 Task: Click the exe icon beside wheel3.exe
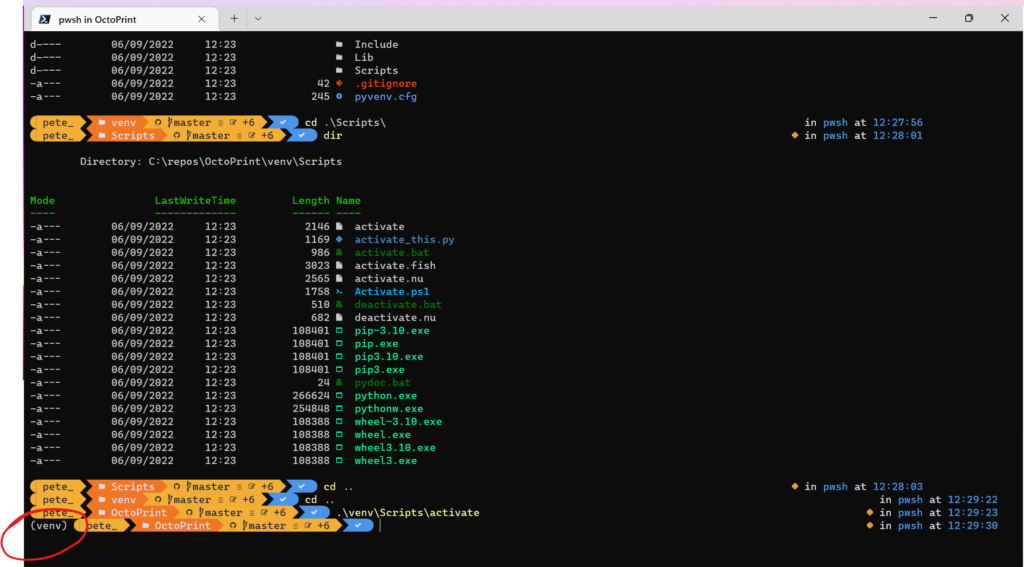(339, 461)
